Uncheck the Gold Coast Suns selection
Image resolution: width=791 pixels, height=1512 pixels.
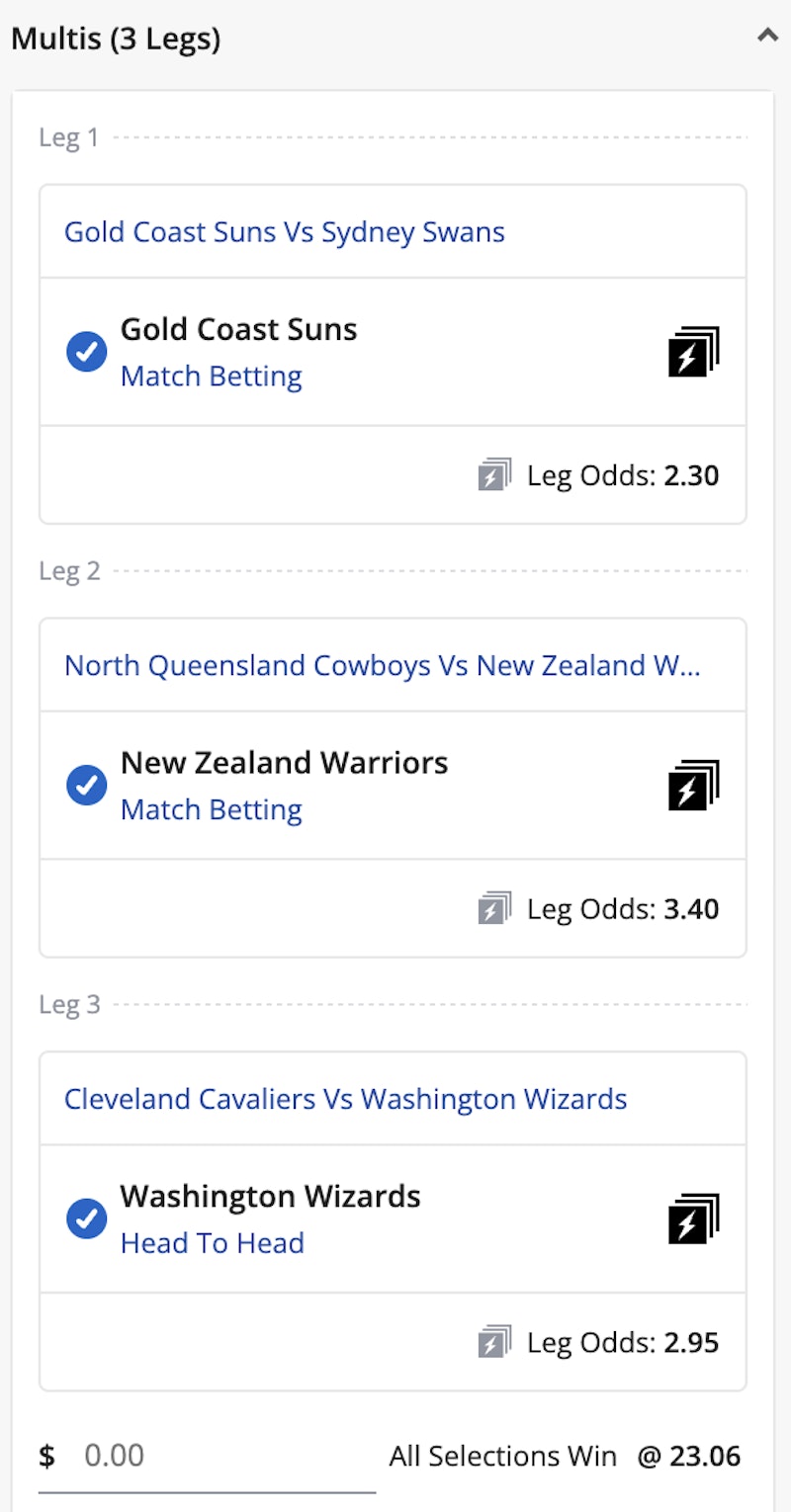pos(87,352)
